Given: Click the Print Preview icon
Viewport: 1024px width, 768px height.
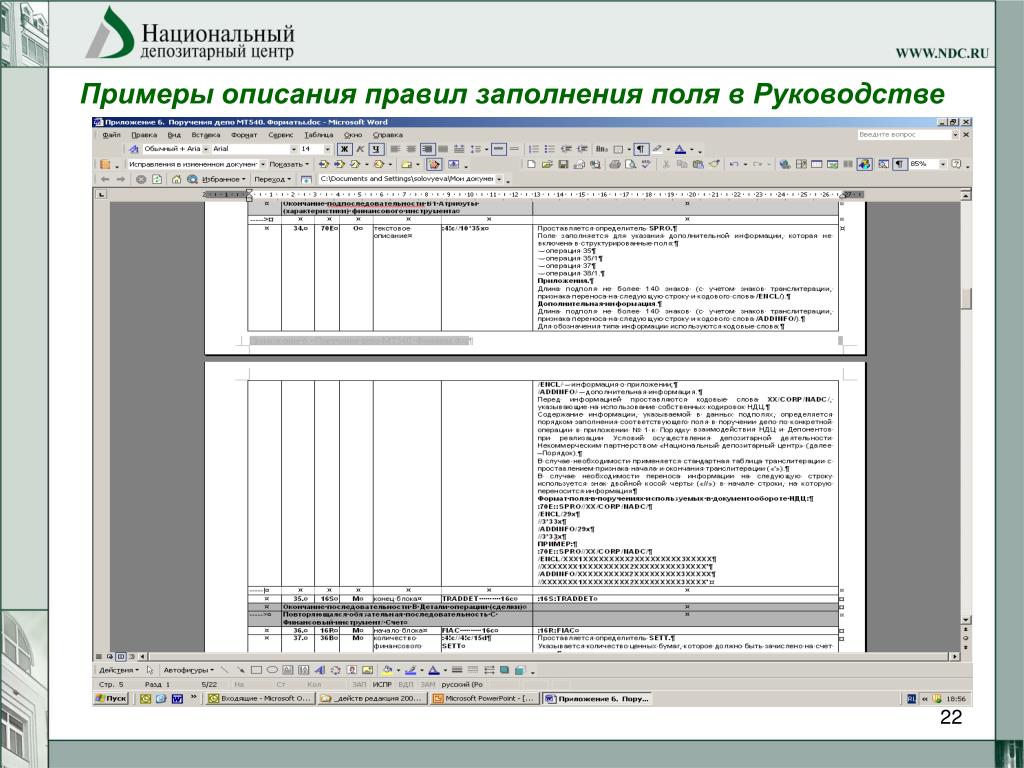Looking at the screenshot, I should coord(630,164).
